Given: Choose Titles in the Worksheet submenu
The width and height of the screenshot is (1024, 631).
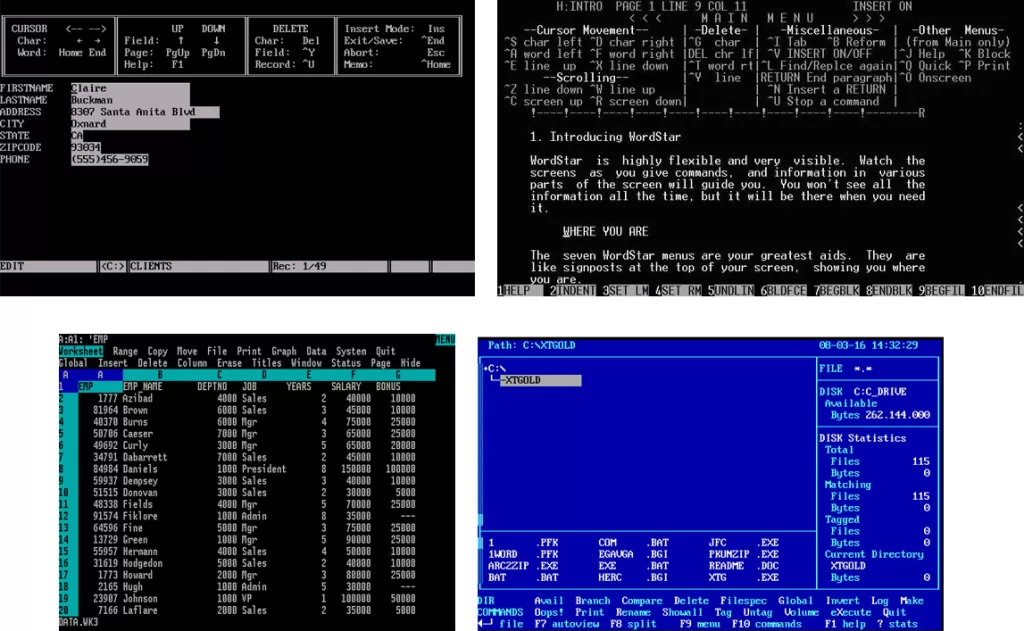Looking at the screenshot, I should coord(266,363).
